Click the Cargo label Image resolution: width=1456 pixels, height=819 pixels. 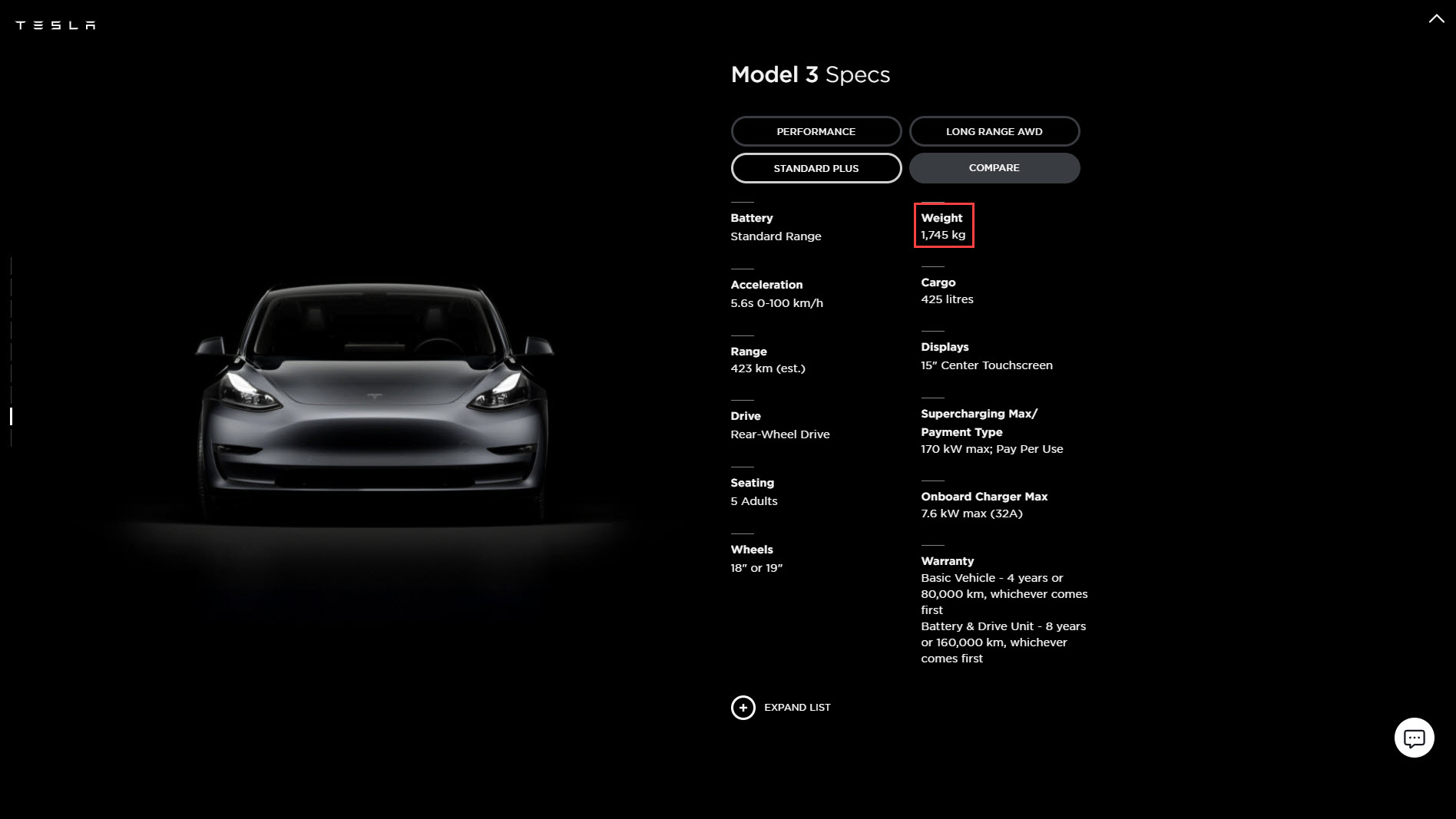click(x=938, y=282)
